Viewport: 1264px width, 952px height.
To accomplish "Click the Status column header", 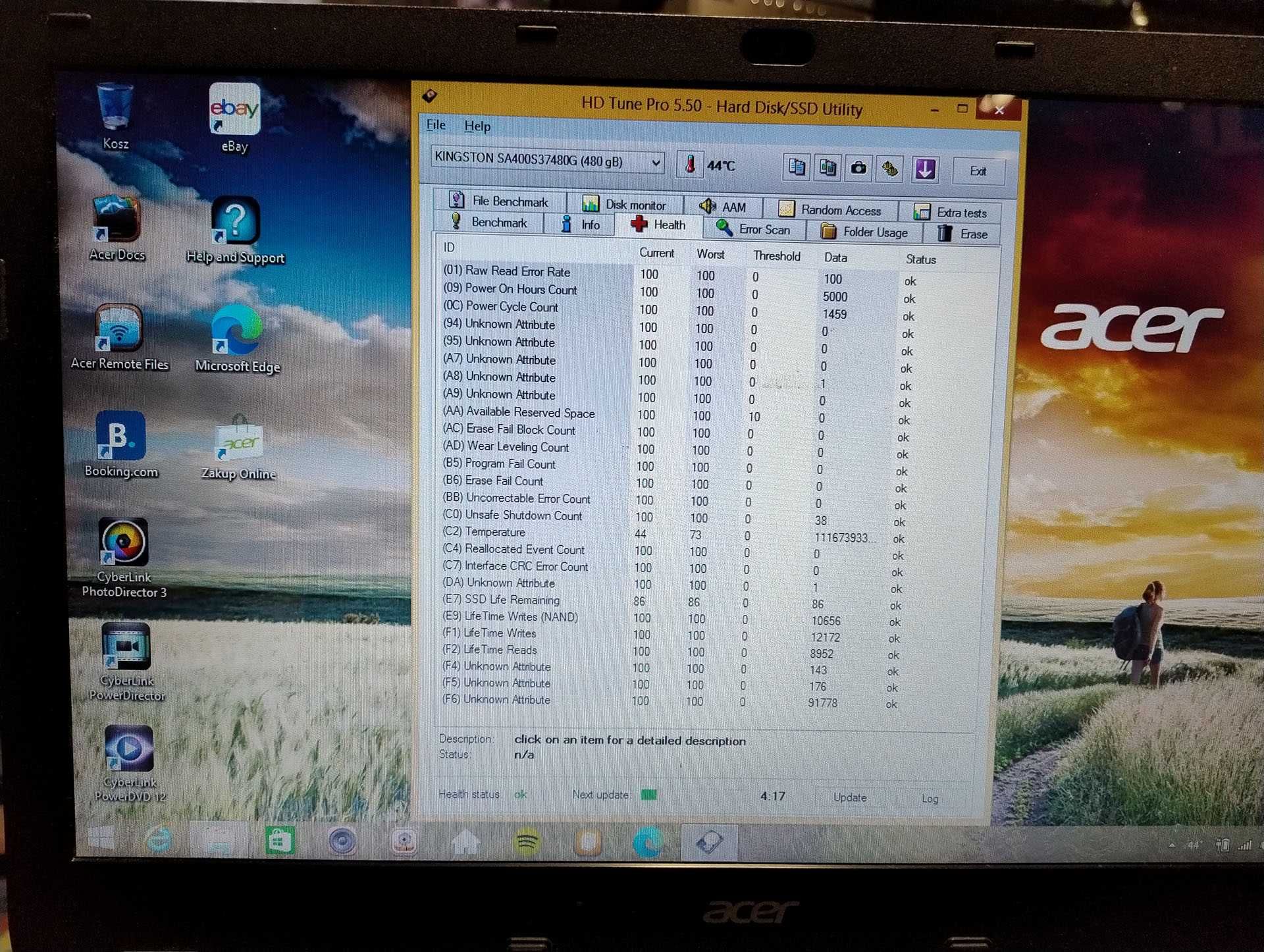I will pyautogui.click(x=920, y=259).
